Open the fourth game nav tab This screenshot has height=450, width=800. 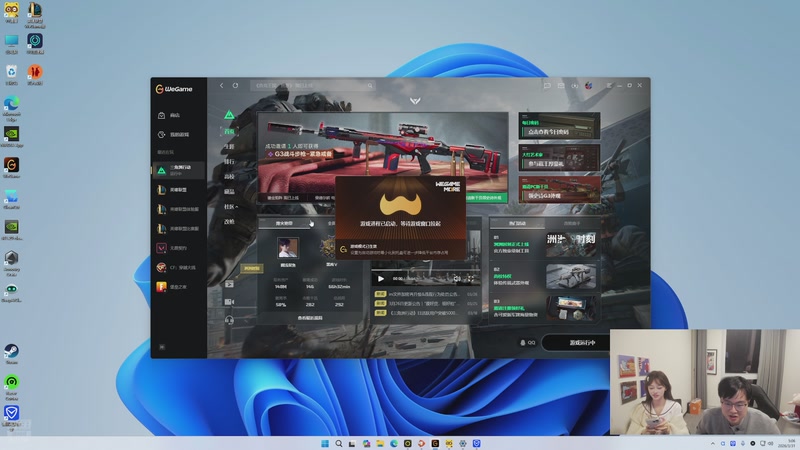tap(230, 176)
